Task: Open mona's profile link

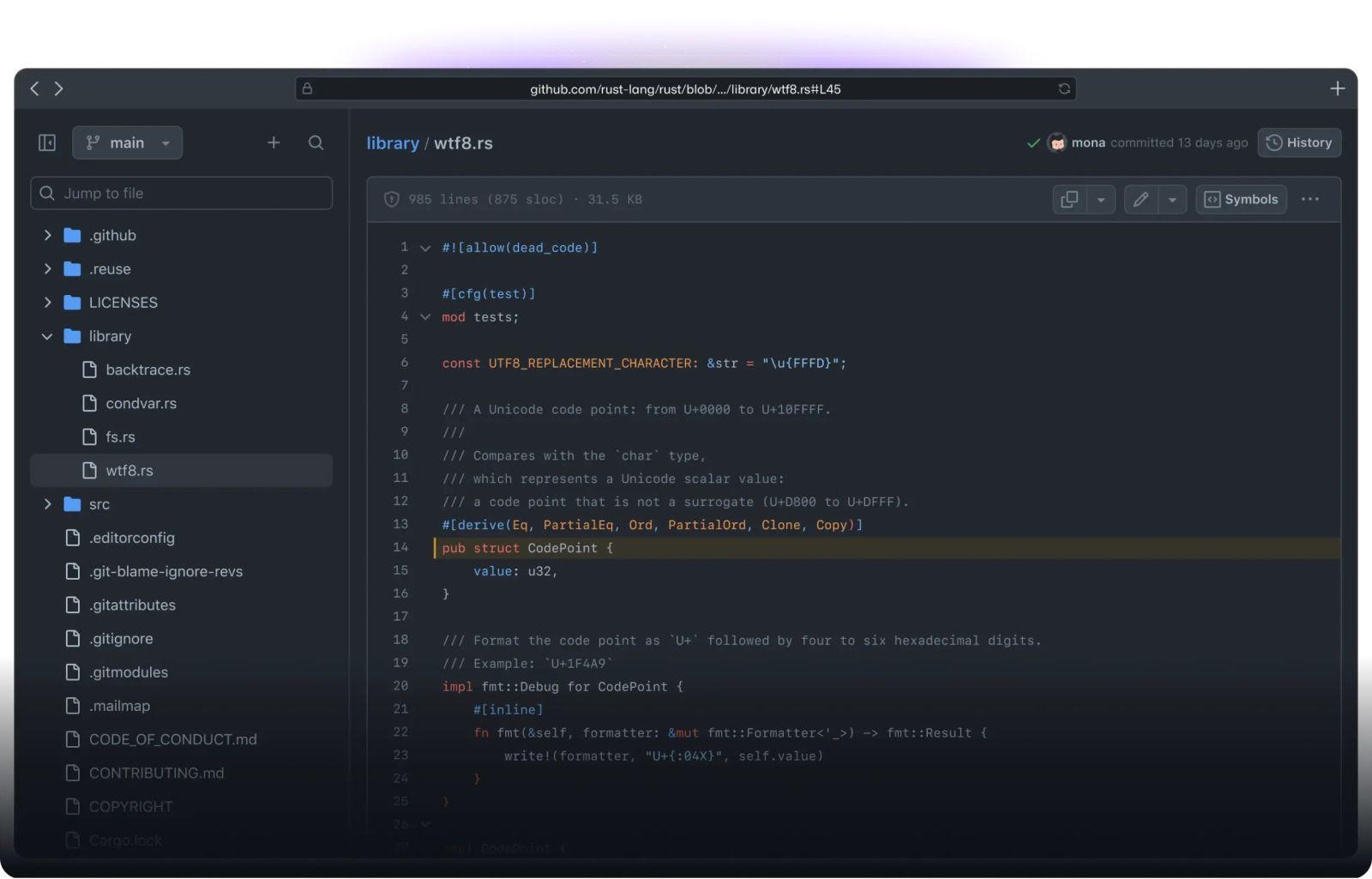Action: pos(1088,142)
